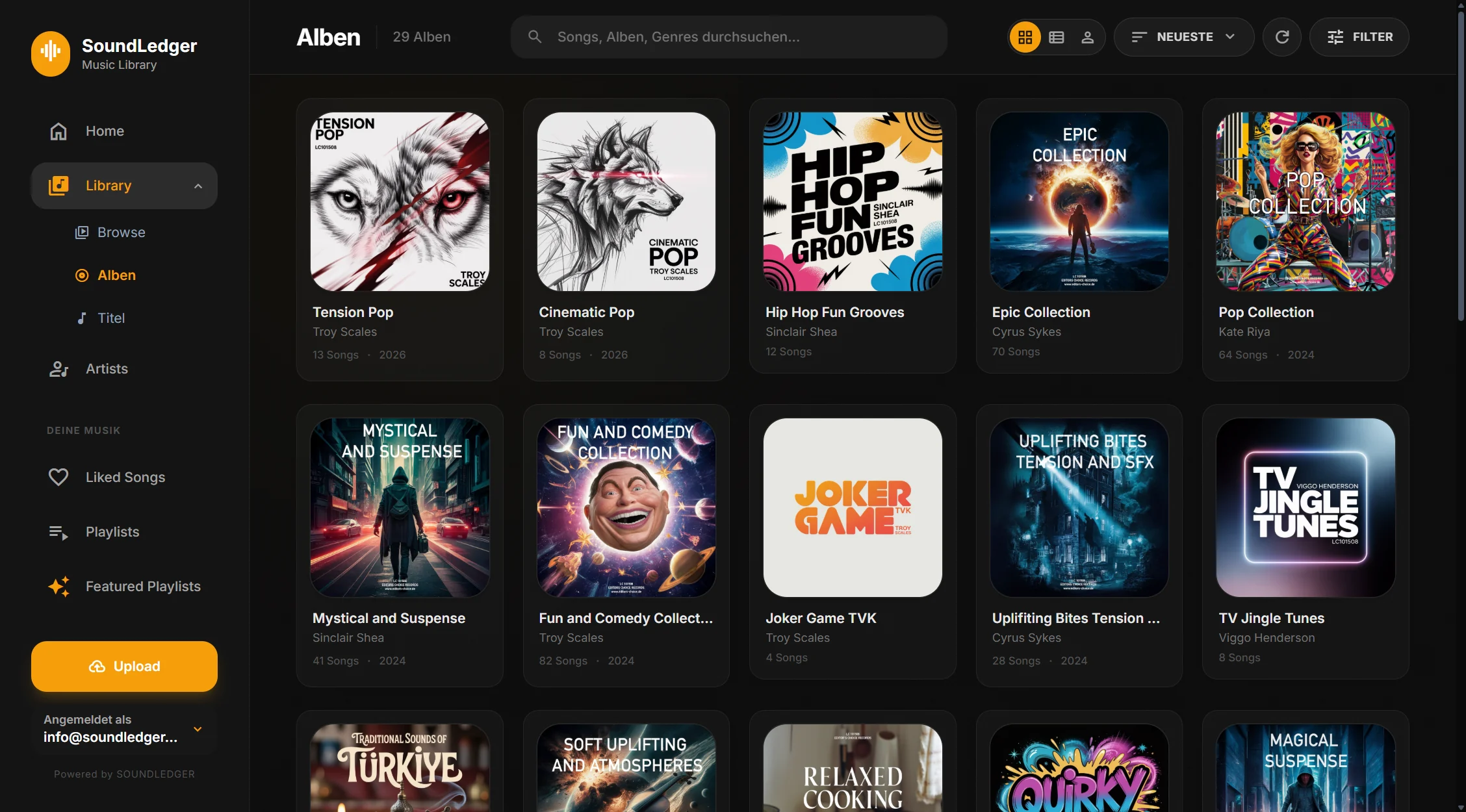This screenshot has width=1466, height=812.
Task: Open the Joker Game TVK cover
Action: (853, 508)
